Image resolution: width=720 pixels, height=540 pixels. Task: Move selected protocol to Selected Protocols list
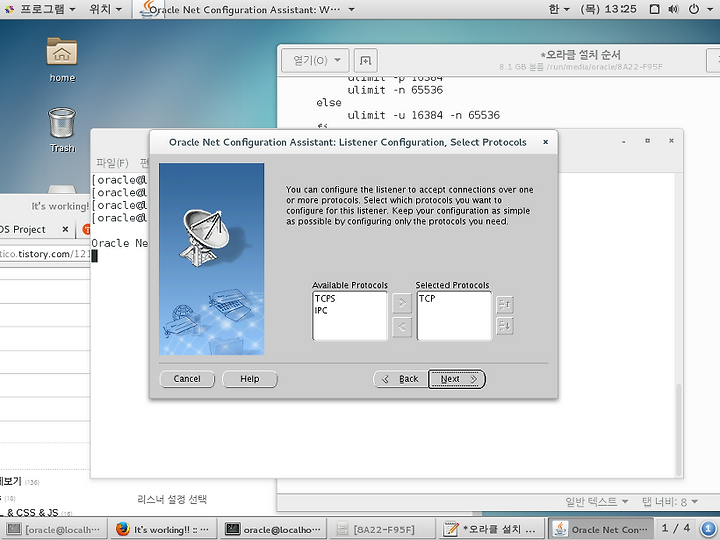(402, 304)
